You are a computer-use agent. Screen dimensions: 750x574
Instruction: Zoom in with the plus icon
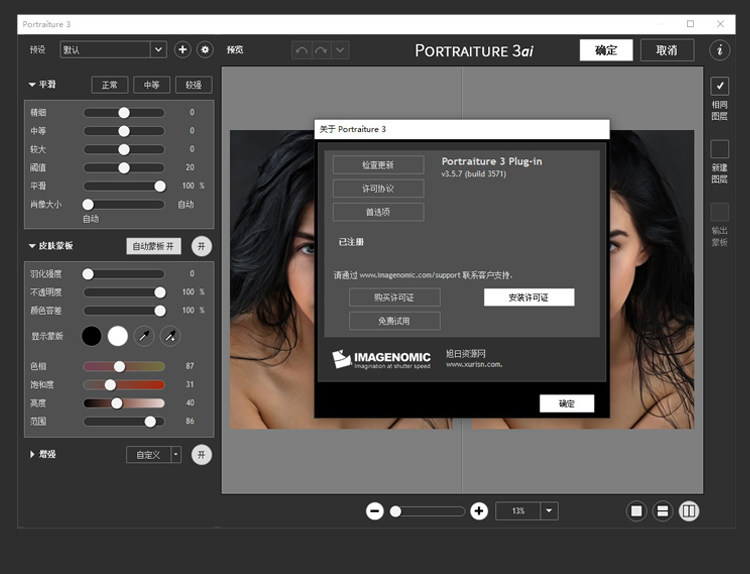[x=479, y=511]
